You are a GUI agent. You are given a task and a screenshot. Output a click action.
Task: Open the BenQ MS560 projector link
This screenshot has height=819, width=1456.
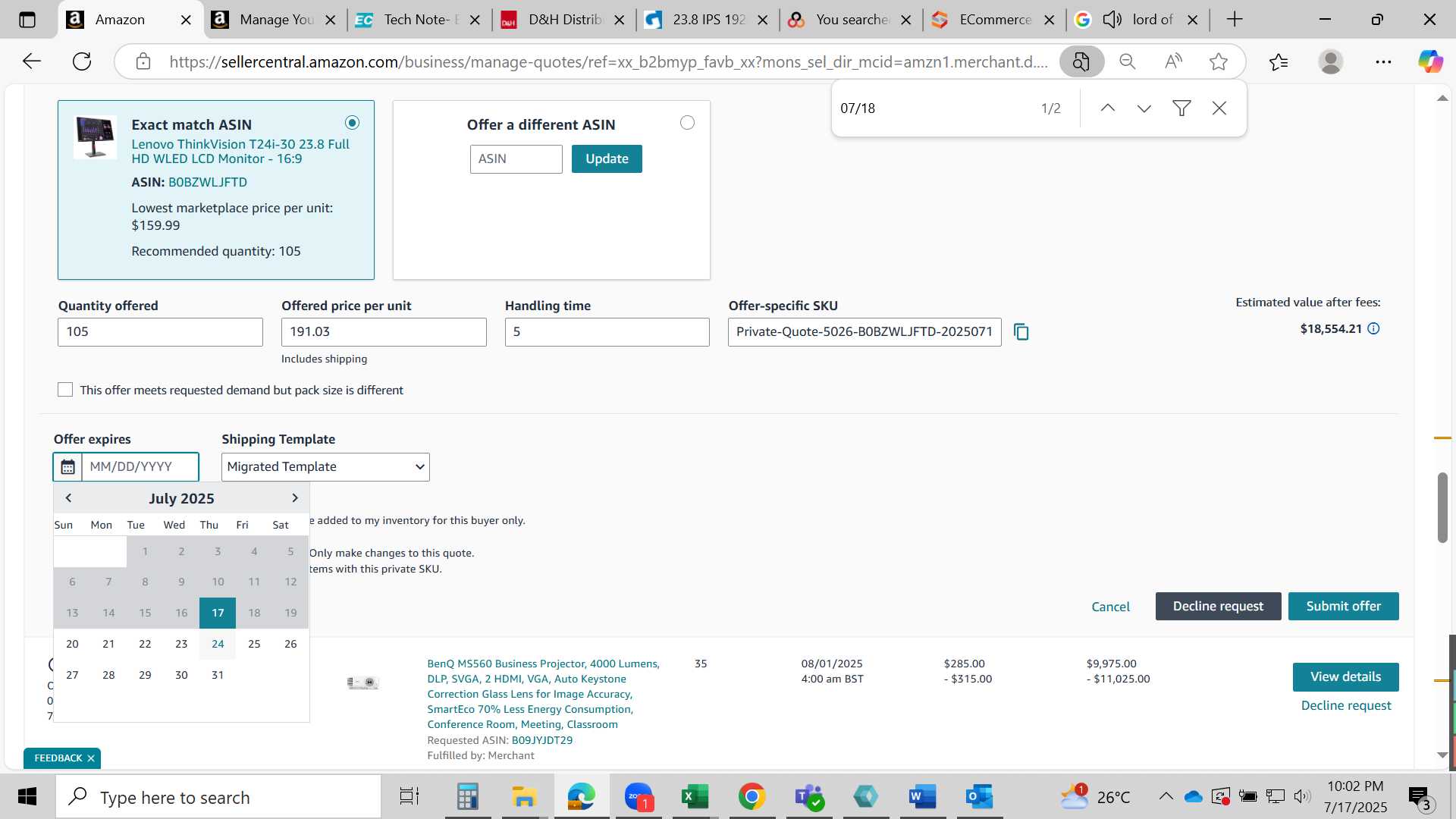coord(543,694)
